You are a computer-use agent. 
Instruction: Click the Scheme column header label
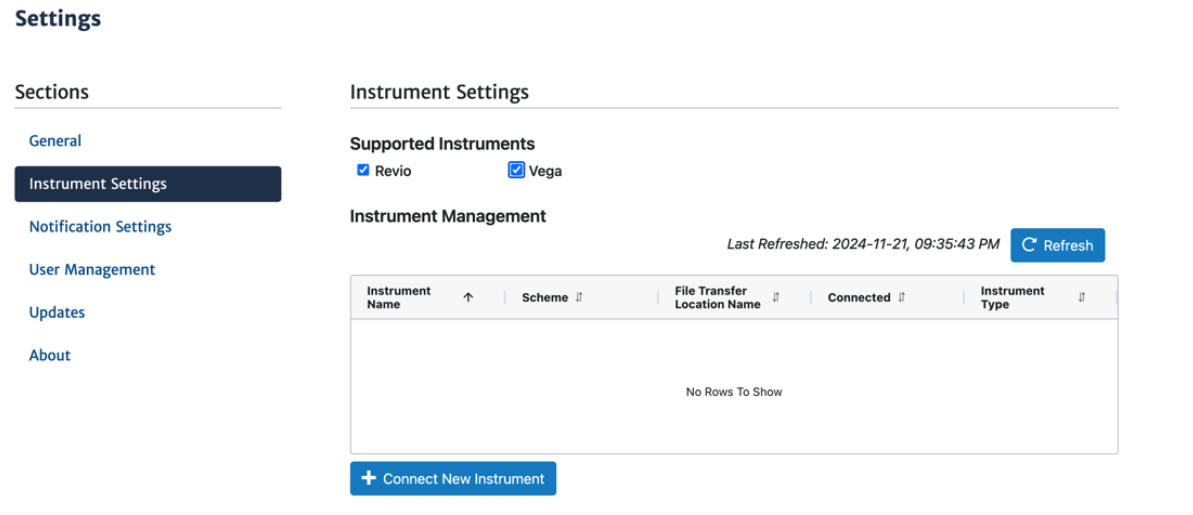pos(544,298)
